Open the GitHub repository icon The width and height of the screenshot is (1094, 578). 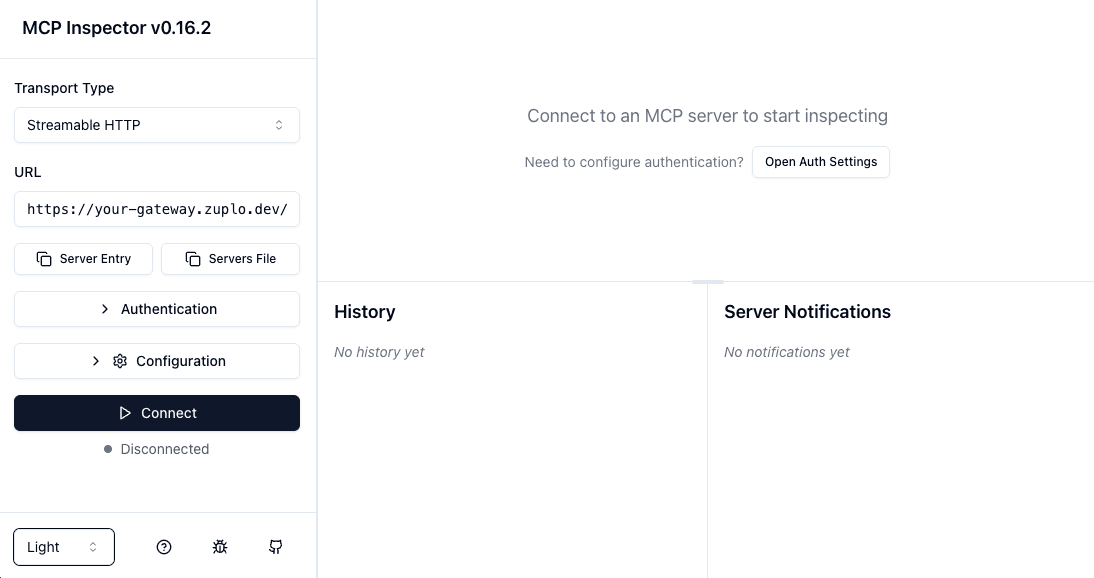tap(276, 547)
